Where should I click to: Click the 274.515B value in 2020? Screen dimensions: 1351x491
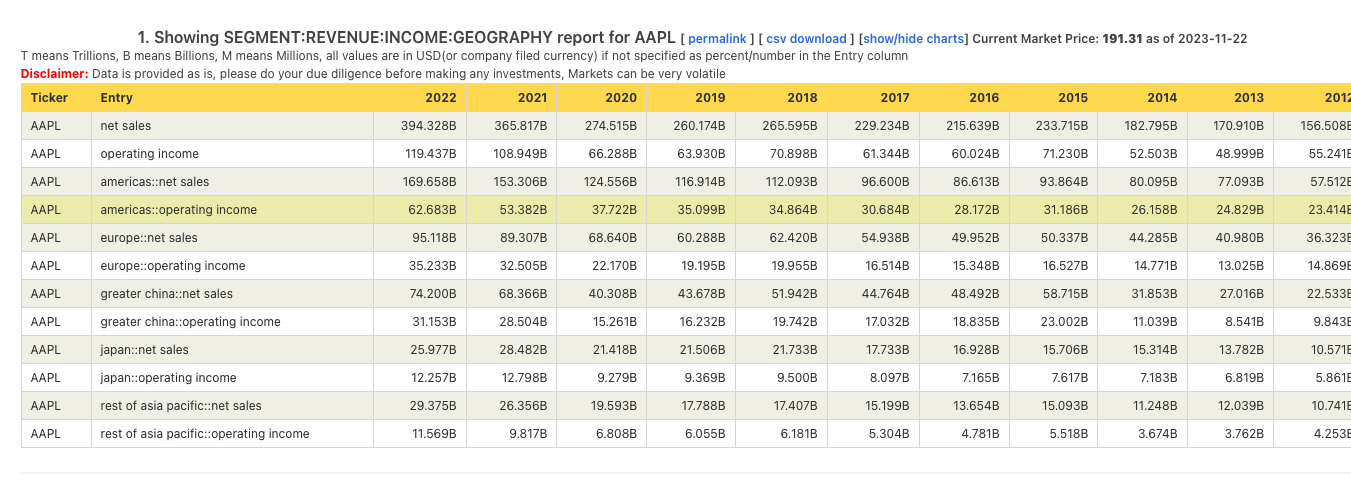610,126
